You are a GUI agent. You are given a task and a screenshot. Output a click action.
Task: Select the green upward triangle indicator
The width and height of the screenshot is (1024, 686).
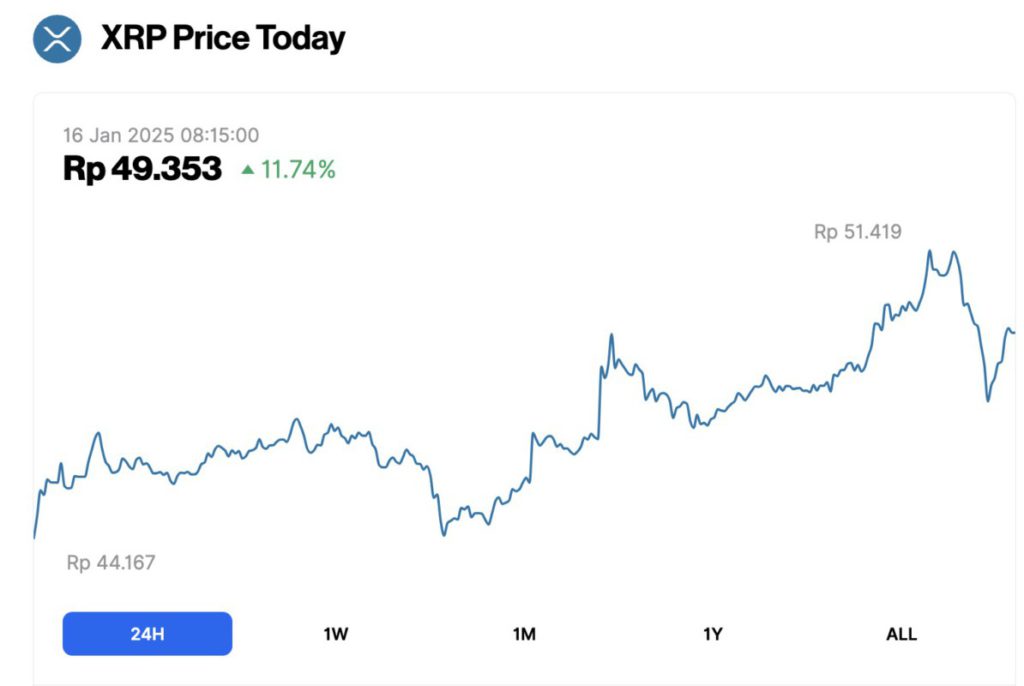click(250, 170)
